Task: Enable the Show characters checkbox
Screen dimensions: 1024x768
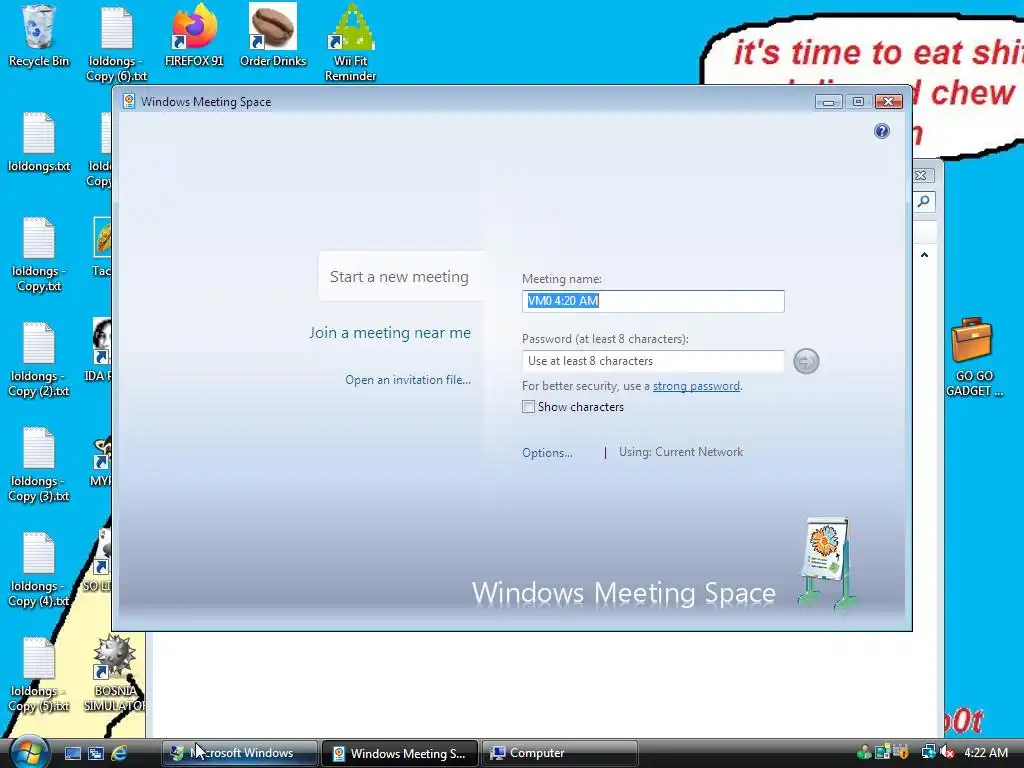Action: 528,407
